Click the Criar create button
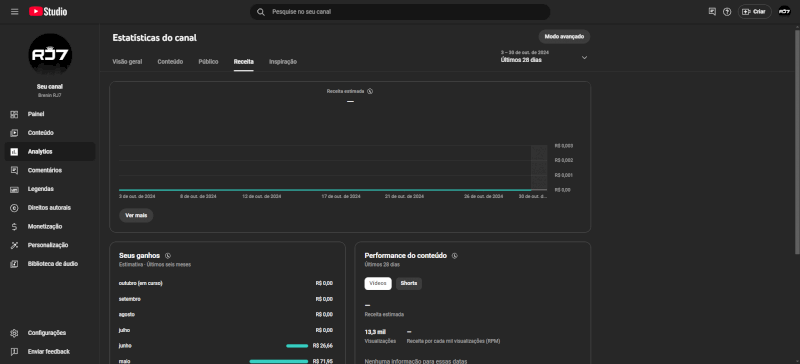Viewport: 800px width, 364px height. [x=754, y=11]
